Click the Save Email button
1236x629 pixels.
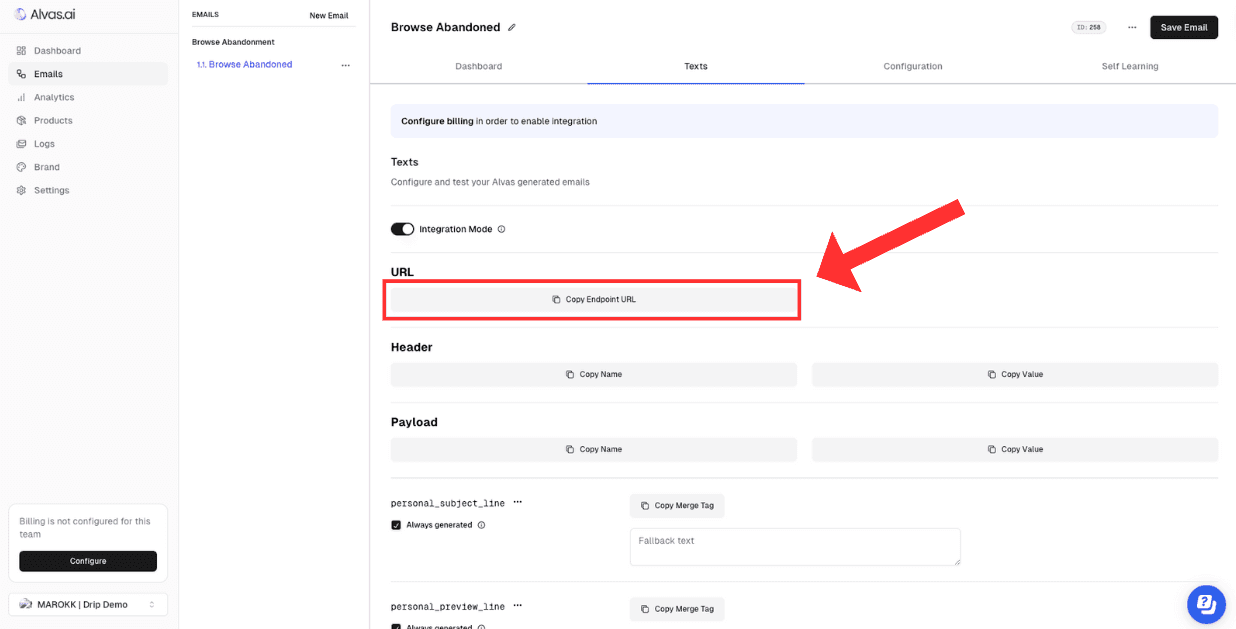point(1184,27)
